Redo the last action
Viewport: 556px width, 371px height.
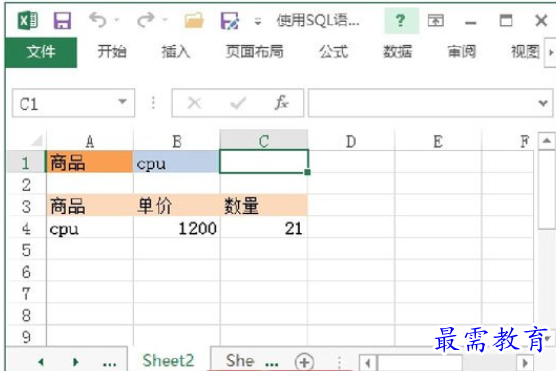[x=146, y=20]
